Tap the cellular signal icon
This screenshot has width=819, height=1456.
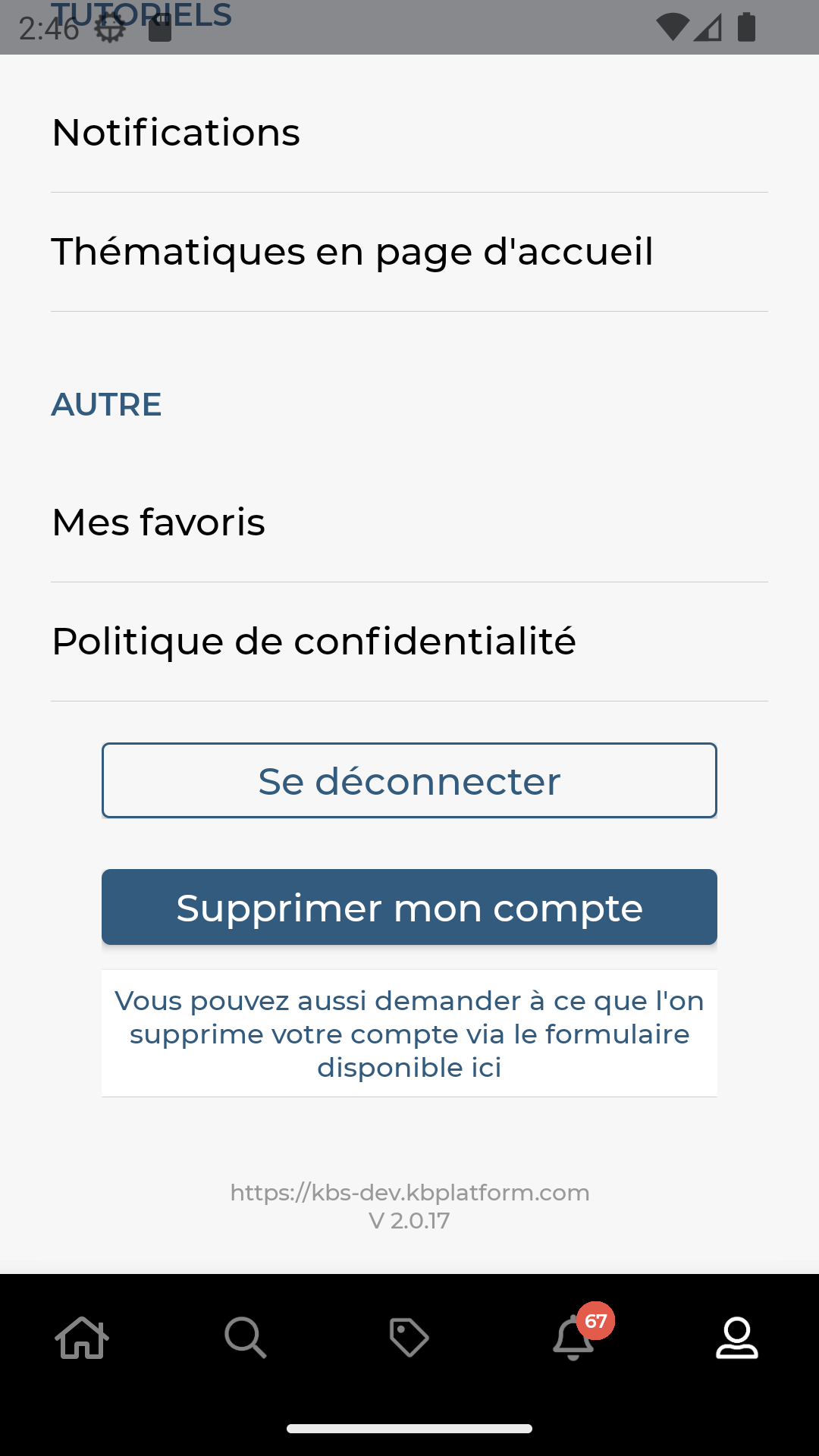[708, 28]
